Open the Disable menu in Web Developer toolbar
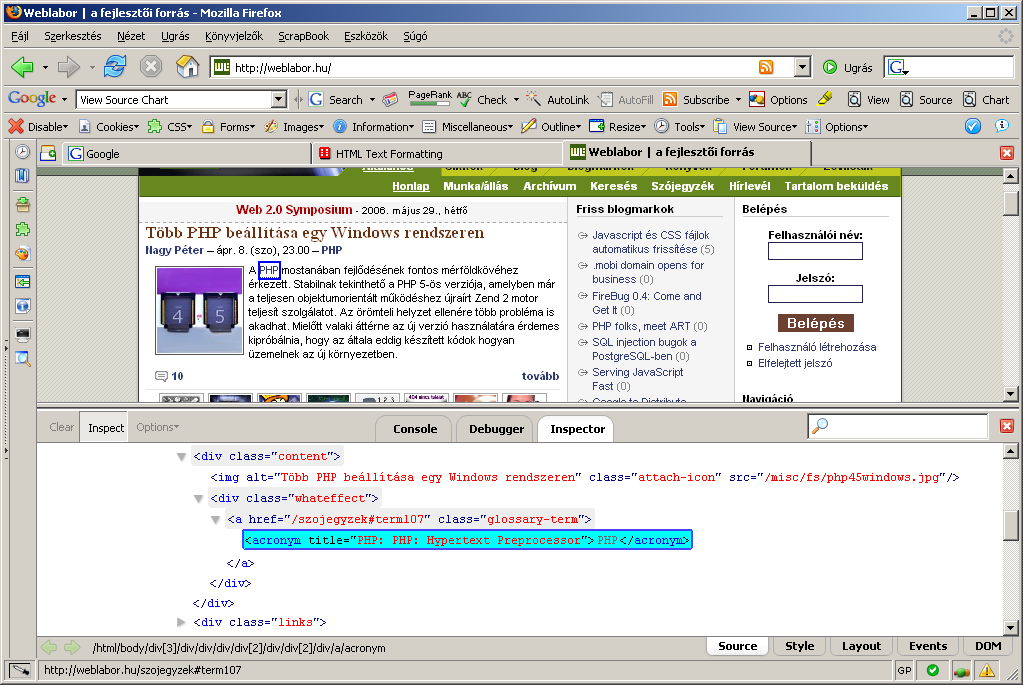Screen dimensions: 1023x685 coord(38,127)
